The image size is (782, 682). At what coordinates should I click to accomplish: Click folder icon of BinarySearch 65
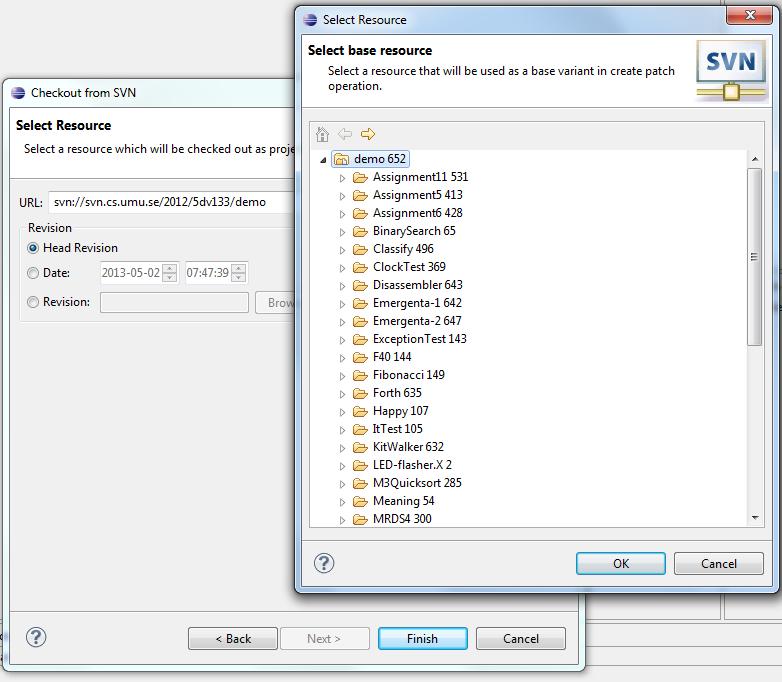click(360, 231)
